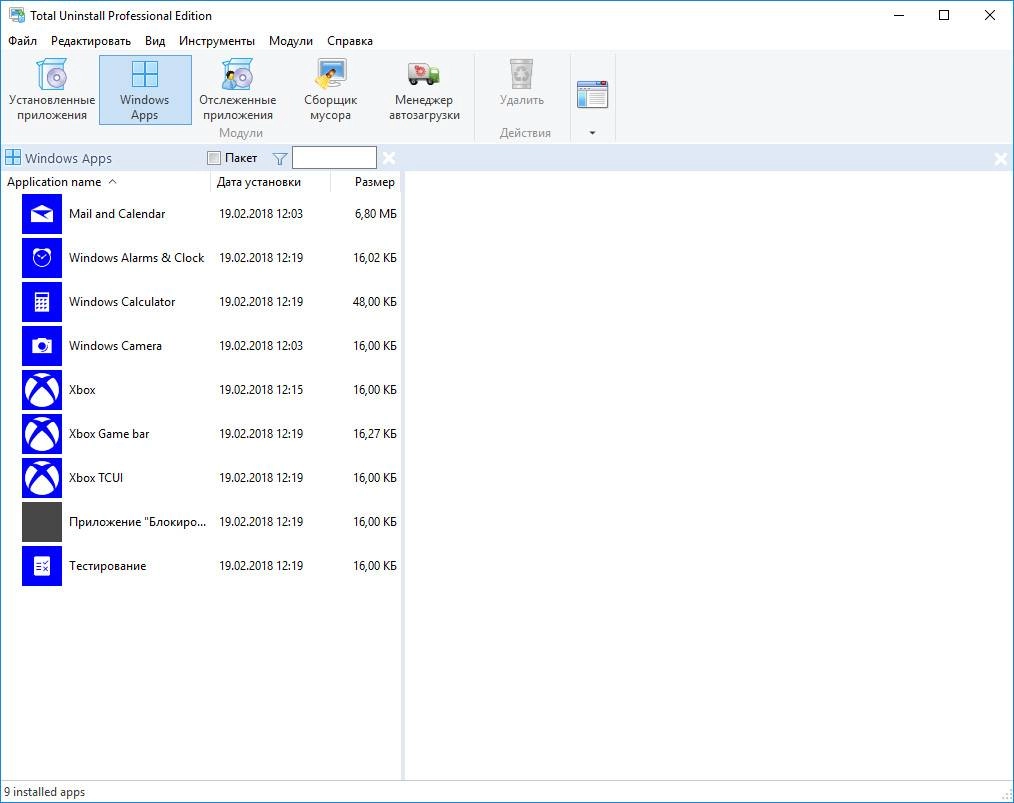Click the Windows Apps panel header icon

(13, 157)
